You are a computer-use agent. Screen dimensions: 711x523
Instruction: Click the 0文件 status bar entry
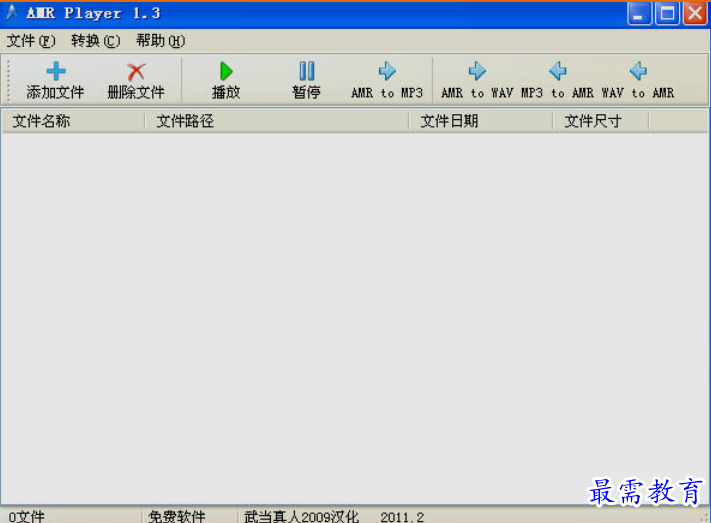26,517
